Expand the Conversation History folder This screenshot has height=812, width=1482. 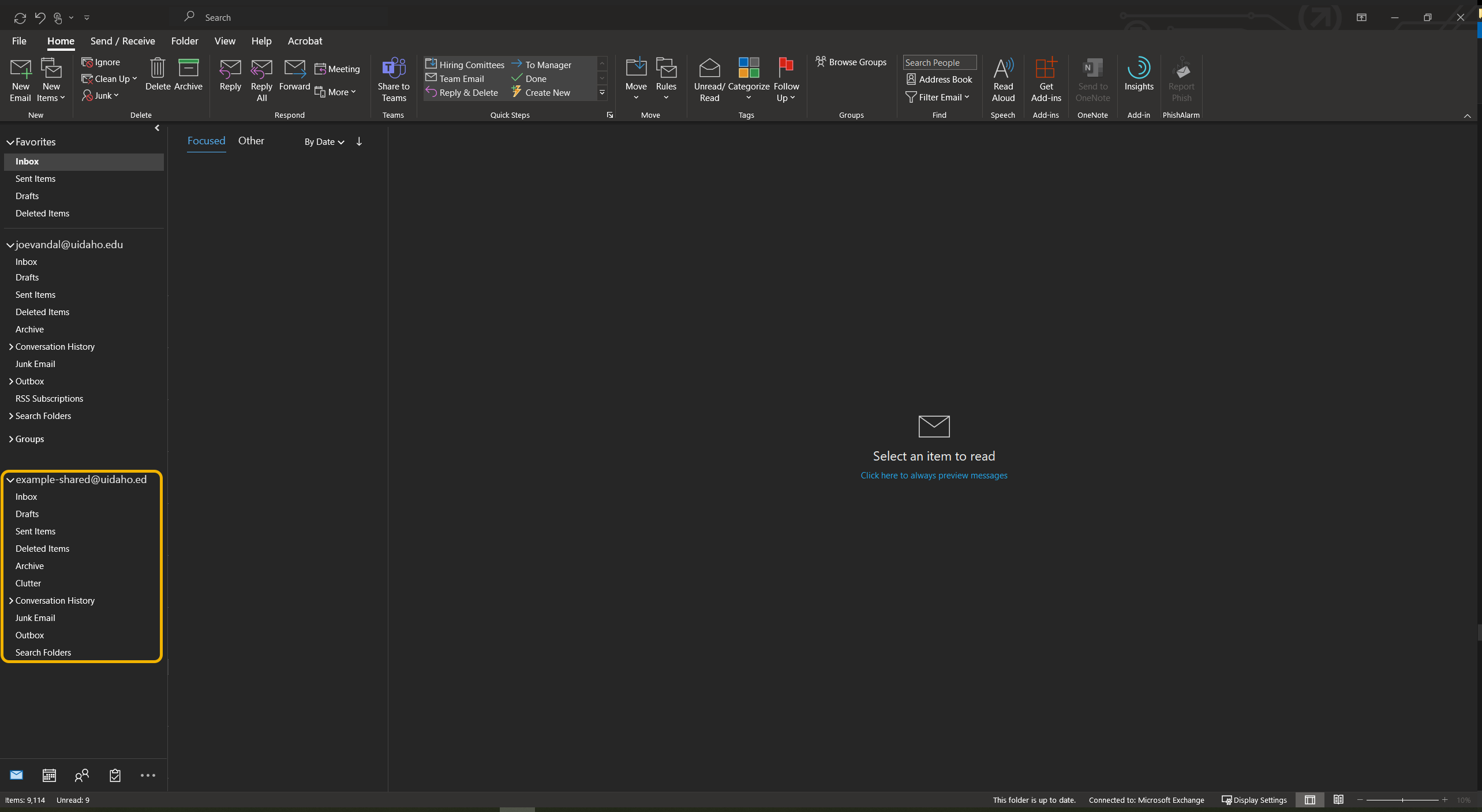[10, 346]
